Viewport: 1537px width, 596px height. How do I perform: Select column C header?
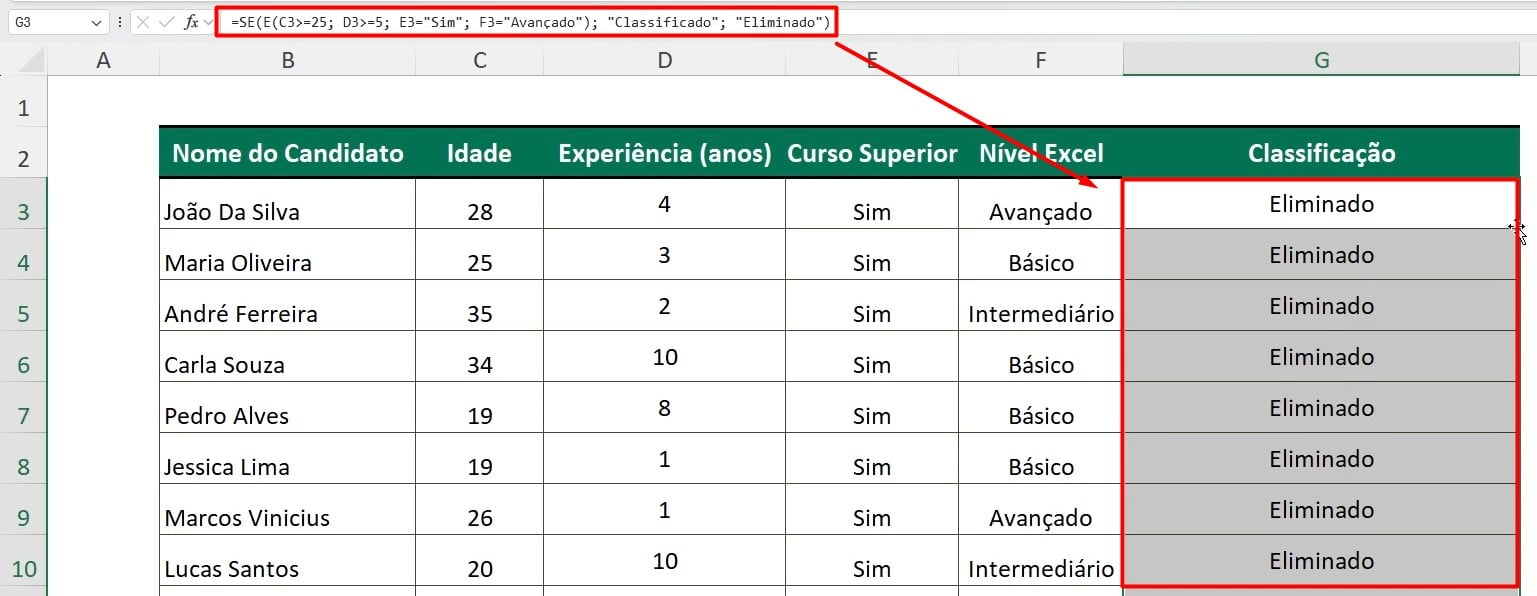click(480, 61)
